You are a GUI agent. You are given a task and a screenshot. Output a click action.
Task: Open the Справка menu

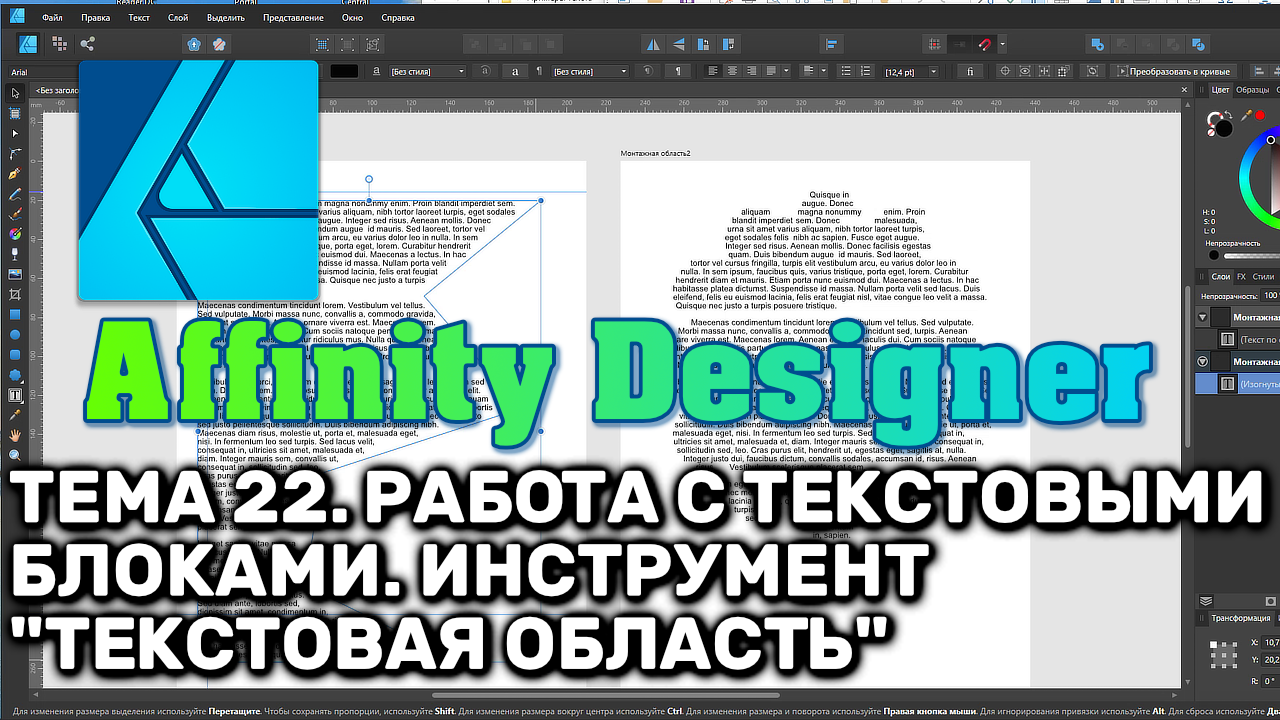(398, 18)
